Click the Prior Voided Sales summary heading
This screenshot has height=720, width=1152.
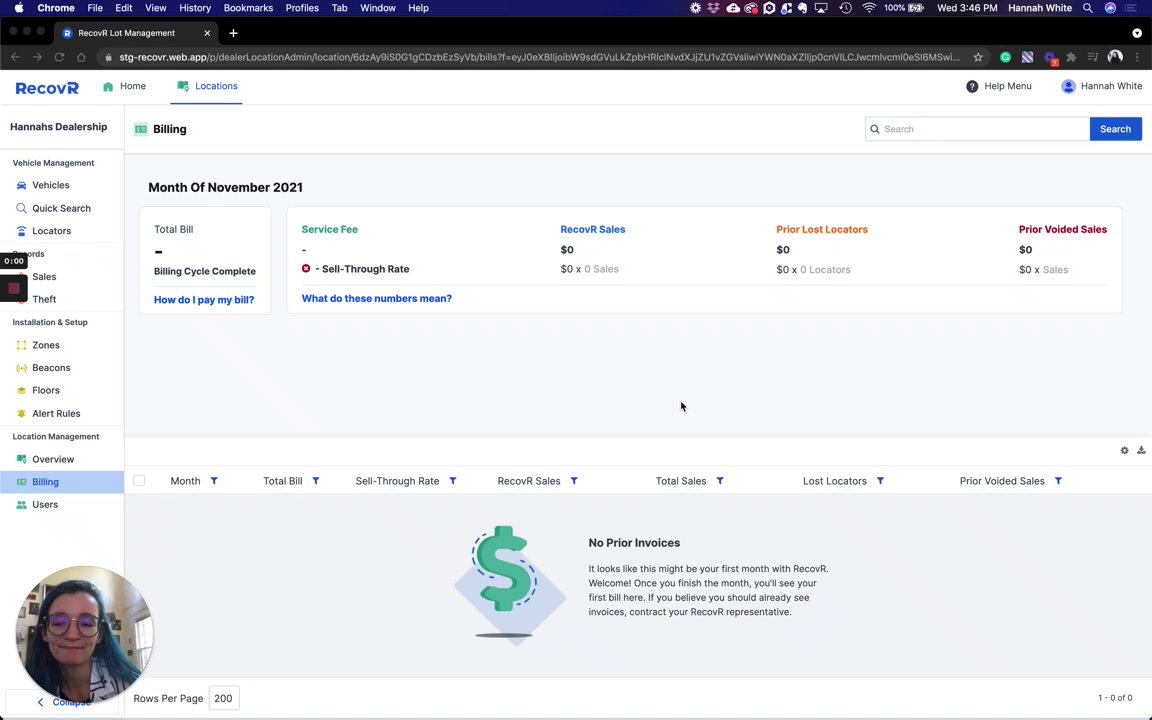coord(1062,229)
